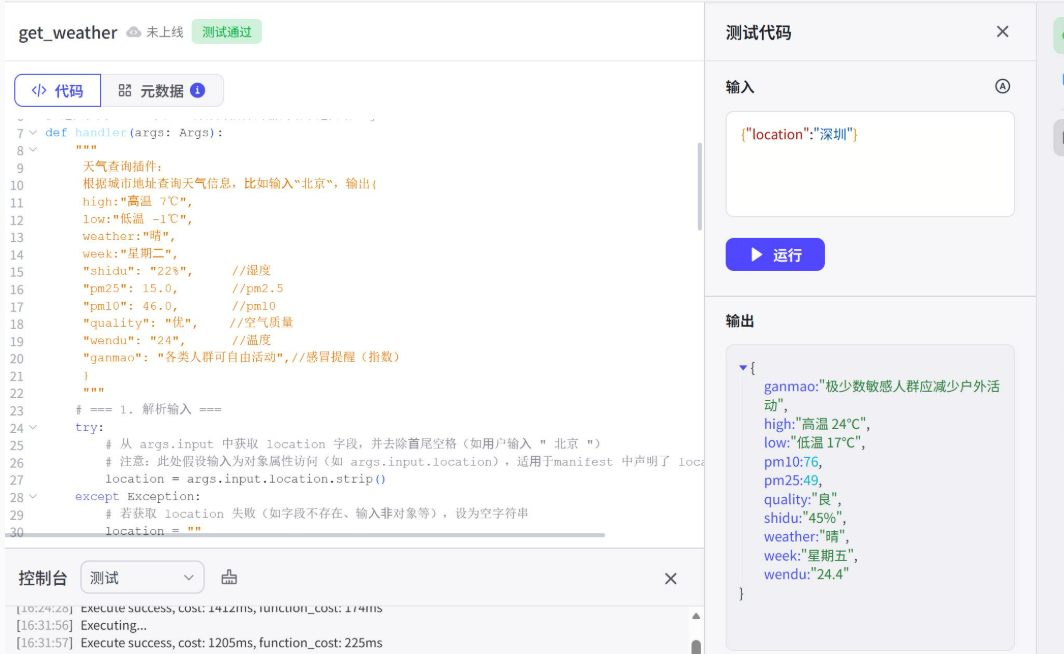Collapse the output JSON root triangle
The width and height of the screenshot is (1064, 654).
pos(743,368)
